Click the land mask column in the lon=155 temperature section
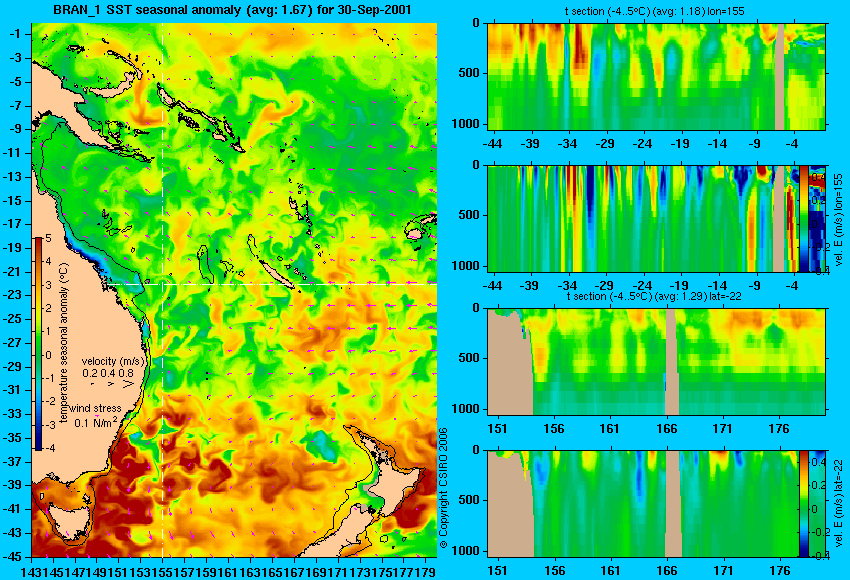 (x=779, y=76)
